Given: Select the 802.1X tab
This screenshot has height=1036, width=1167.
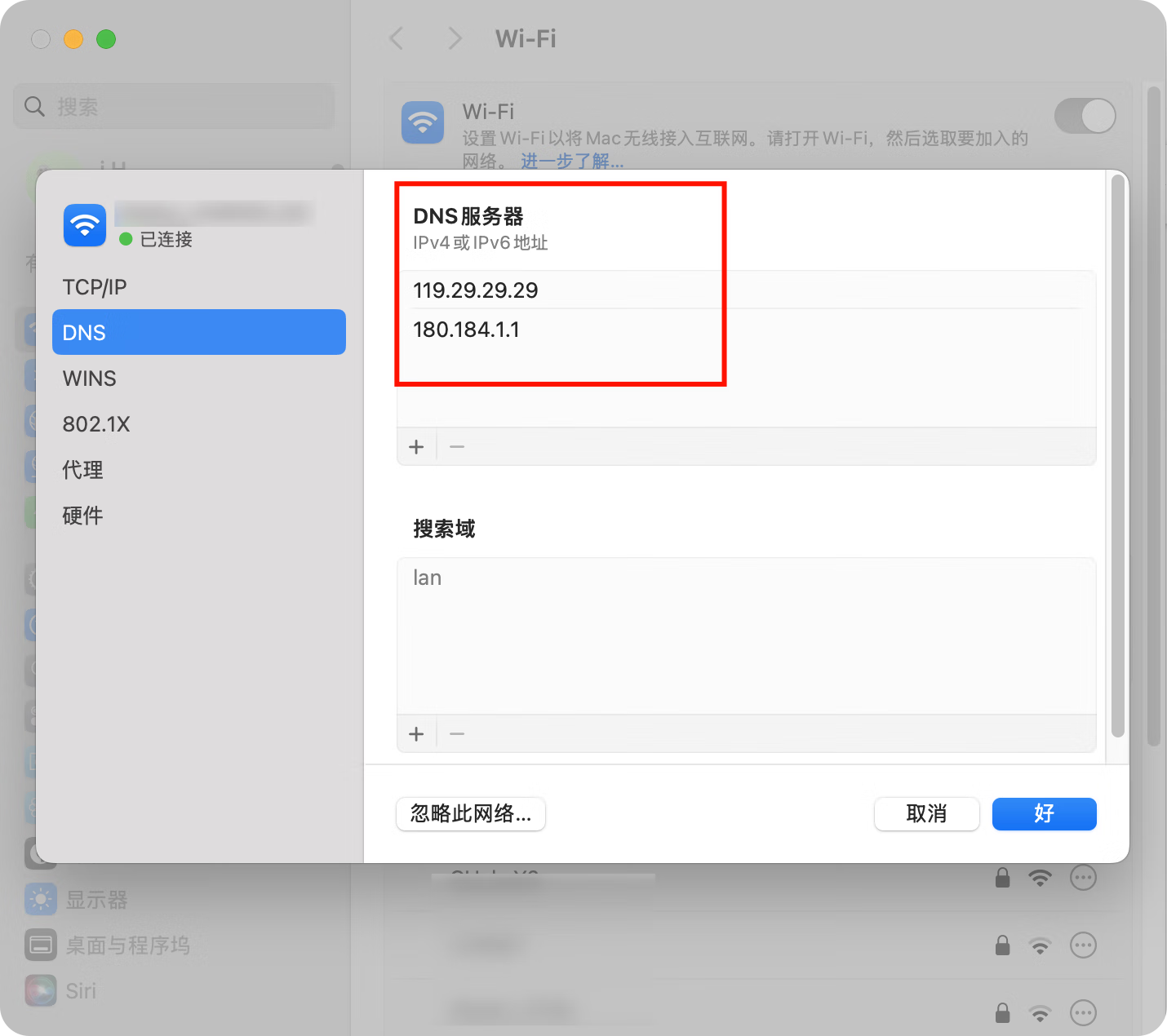Looking at the screenshot, I should pyautogui.click(x=96, y=424).
